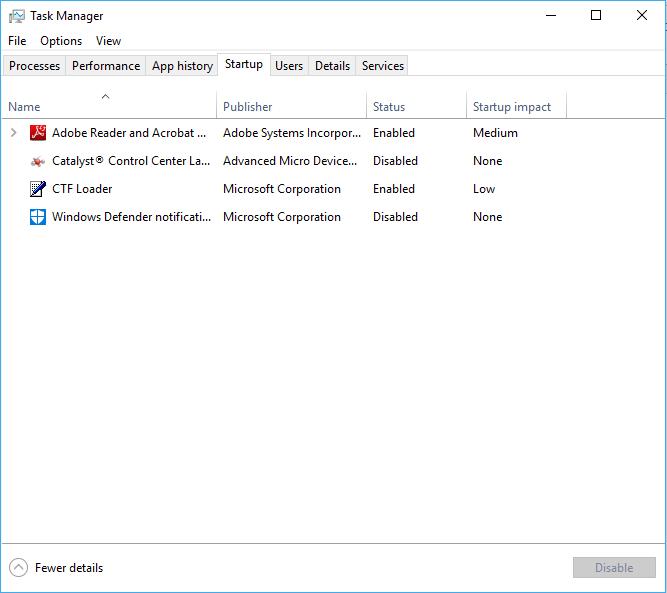Minimize the Task Manager window
The width and height of the screenshot is (667, 593).
pos(551,16)
